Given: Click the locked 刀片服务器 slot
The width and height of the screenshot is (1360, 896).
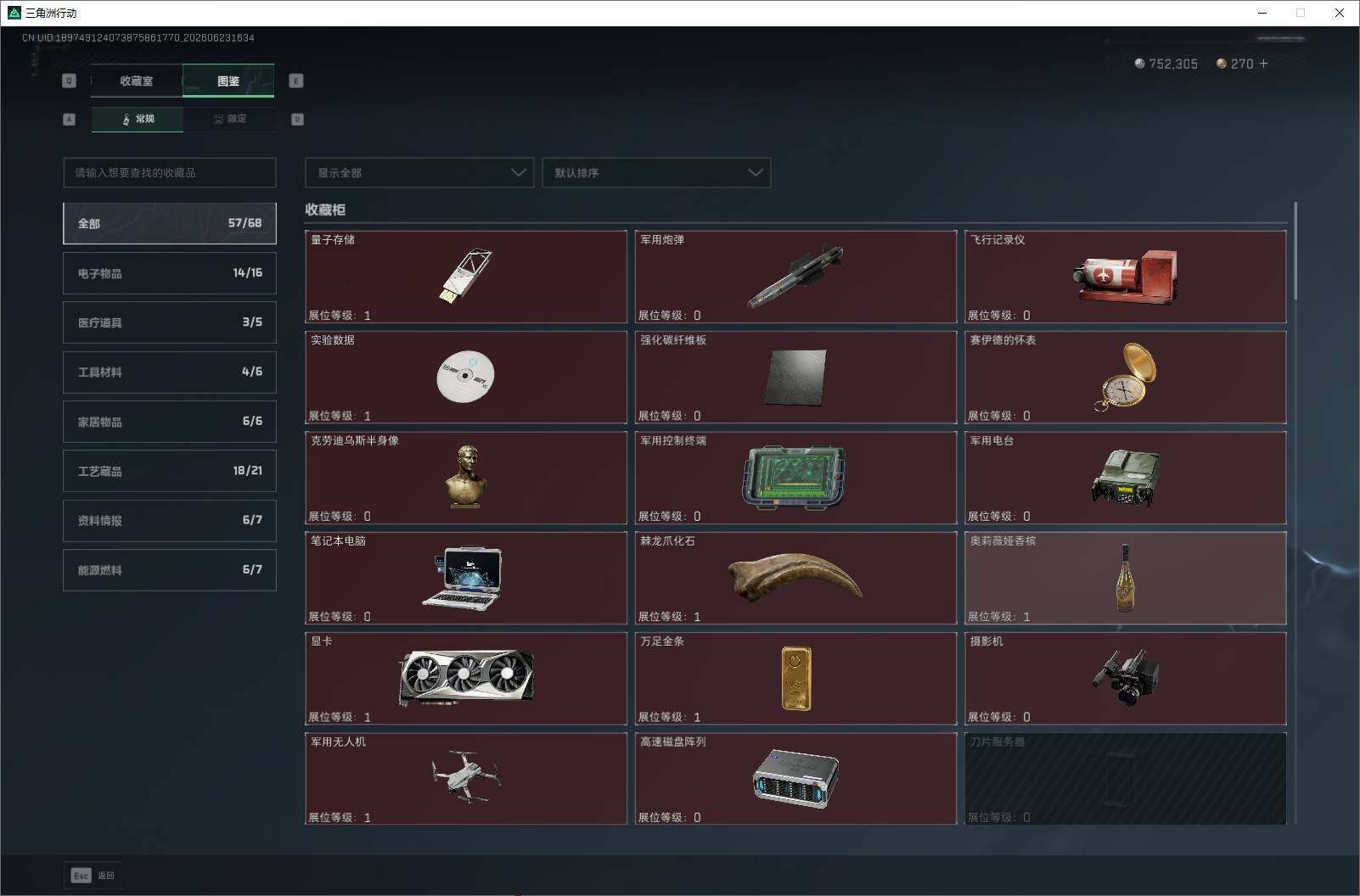Looking at the screenshot, I should pyautogui.click(x=1126, y=779).
